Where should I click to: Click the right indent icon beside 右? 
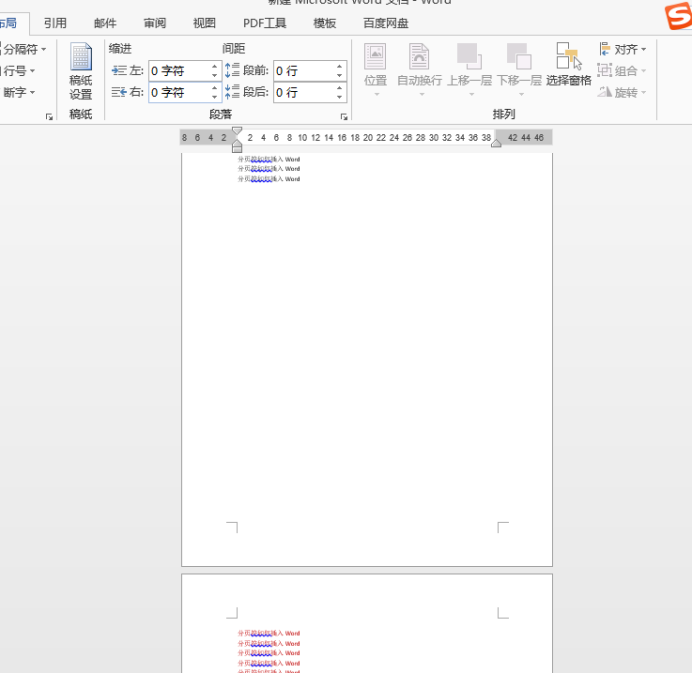tap(119, 92)
